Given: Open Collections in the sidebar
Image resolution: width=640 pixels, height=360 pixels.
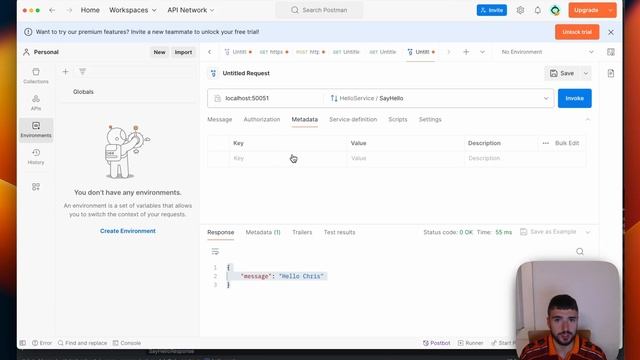Looking at the screenshot, I should [36, 76].
